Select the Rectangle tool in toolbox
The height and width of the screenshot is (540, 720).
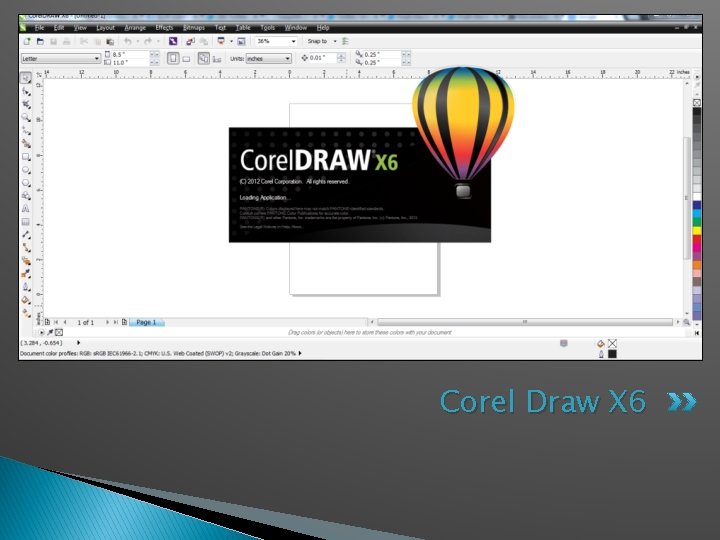(x=26, y=157)
